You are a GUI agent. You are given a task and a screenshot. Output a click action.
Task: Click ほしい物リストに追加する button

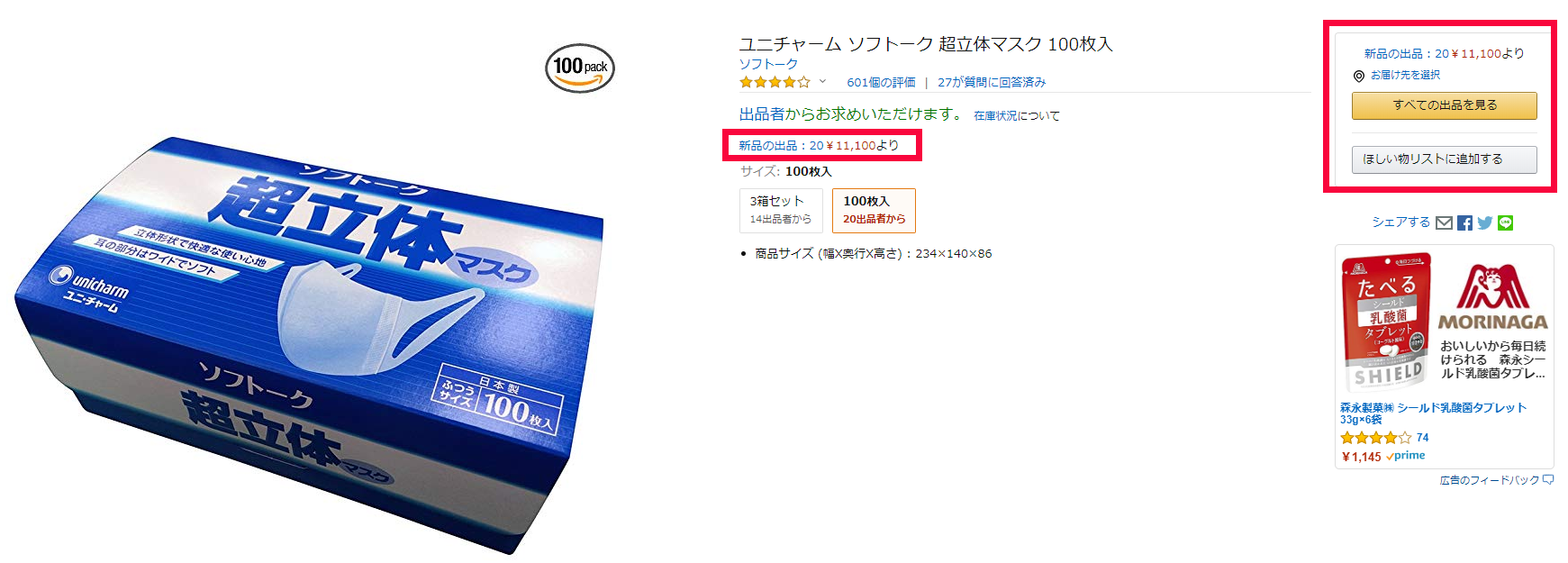coord(1445,159)
